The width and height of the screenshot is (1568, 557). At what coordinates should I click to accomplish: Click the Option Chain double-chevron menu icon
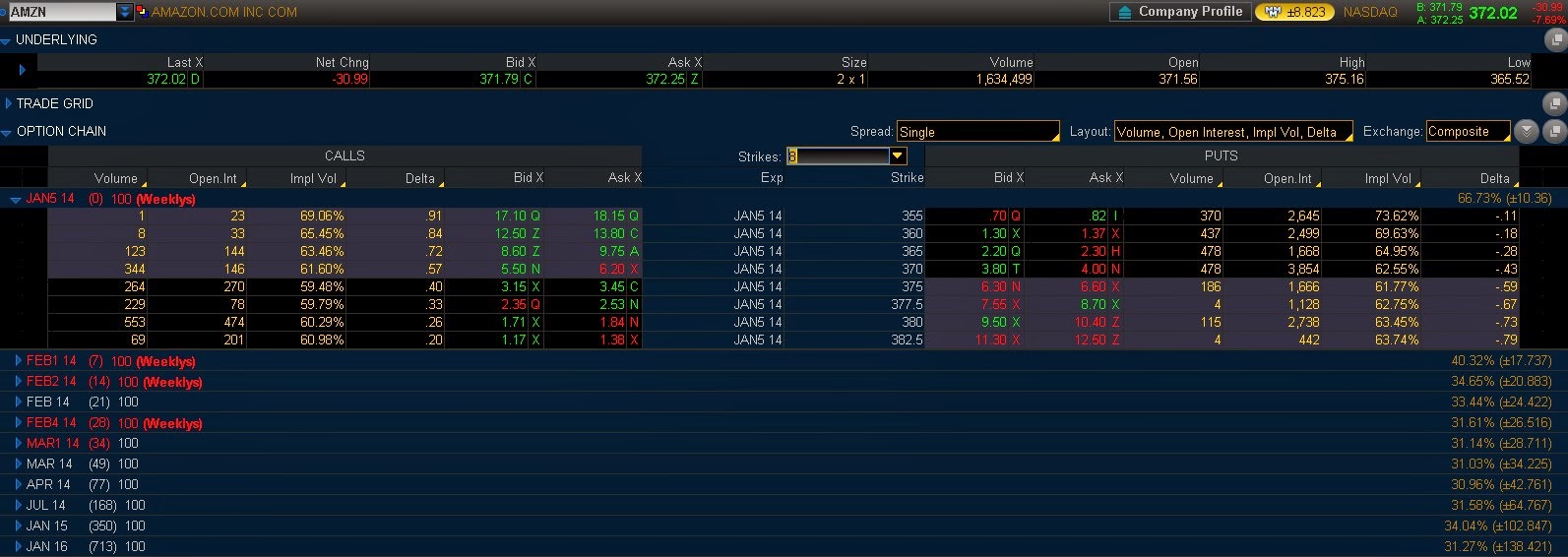point(1527,131)
